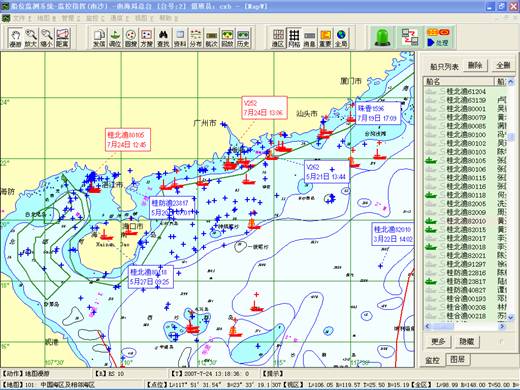Click the 调位 ship position request icon
The width and height of the screenshot is (520, 390).
tap(115, 38)
